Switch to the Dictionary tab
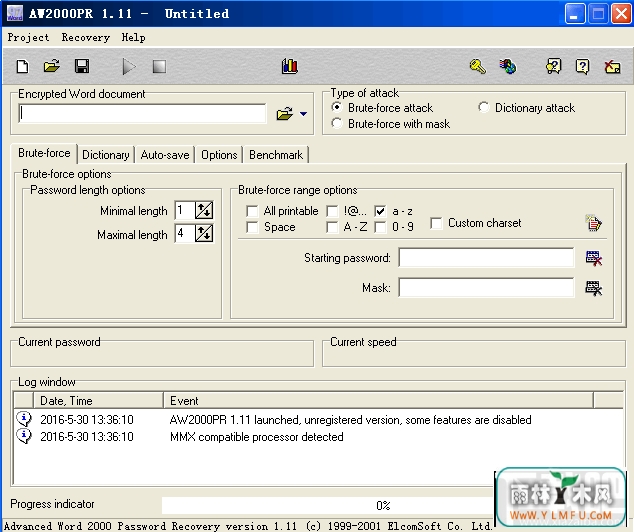The image size is (634, 532). click(x=106, y=155)
